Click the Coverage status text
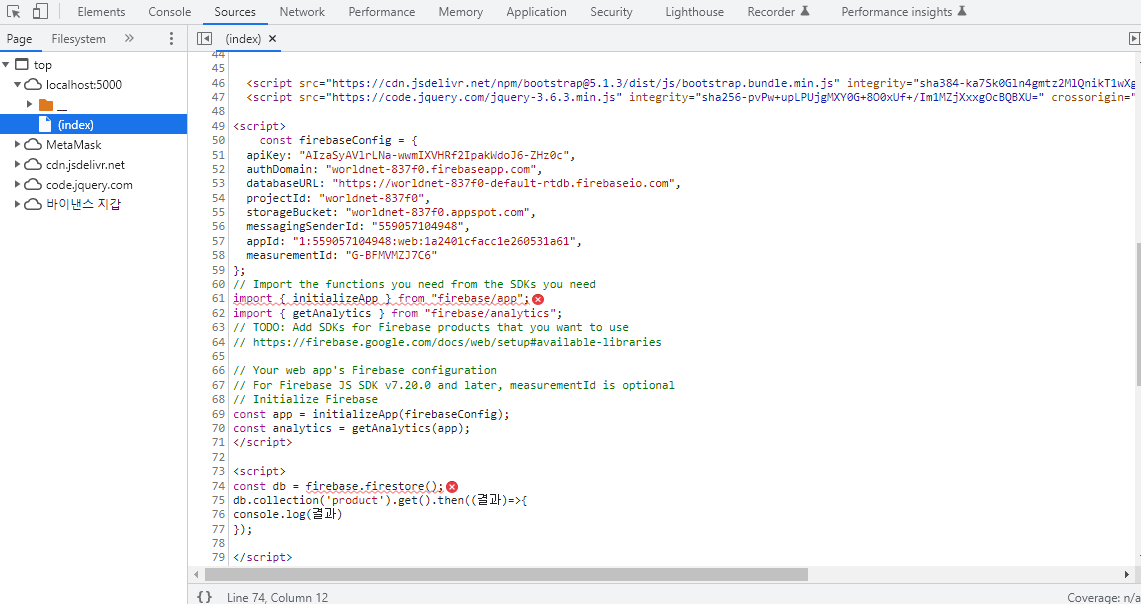Viewport: 1141px width, 604px height. [x=1103, y=597]
